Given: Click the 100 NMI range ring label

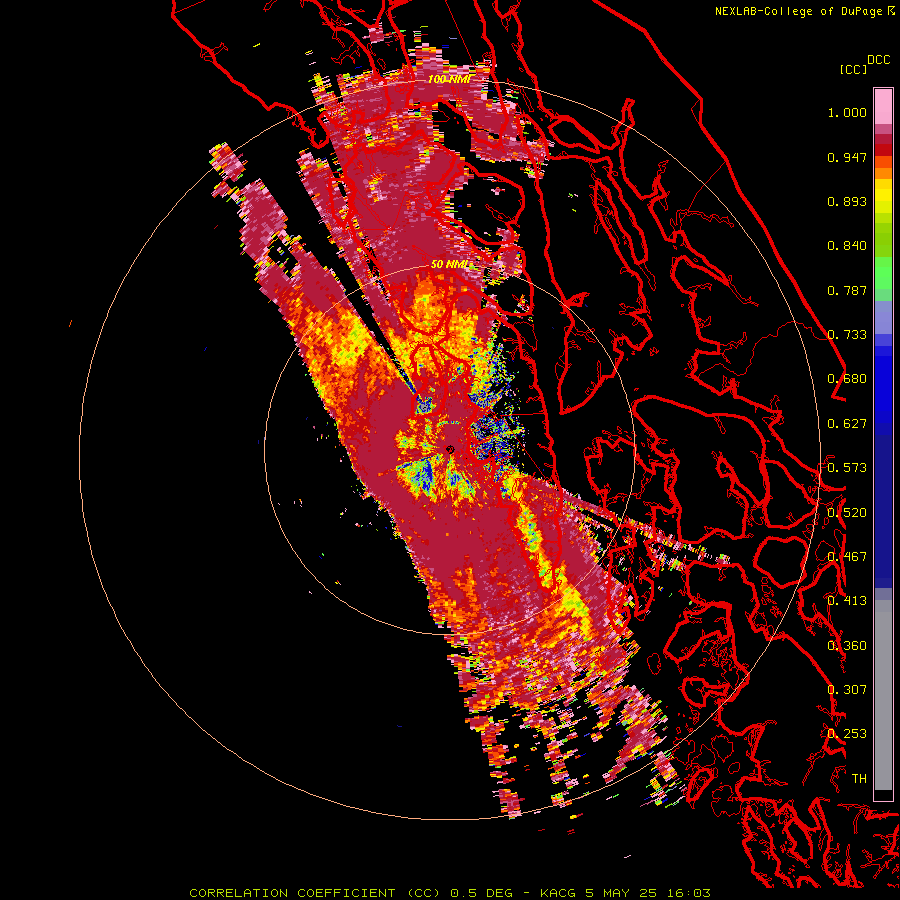Looking at the screenshot, I should (x=449, y=79).
